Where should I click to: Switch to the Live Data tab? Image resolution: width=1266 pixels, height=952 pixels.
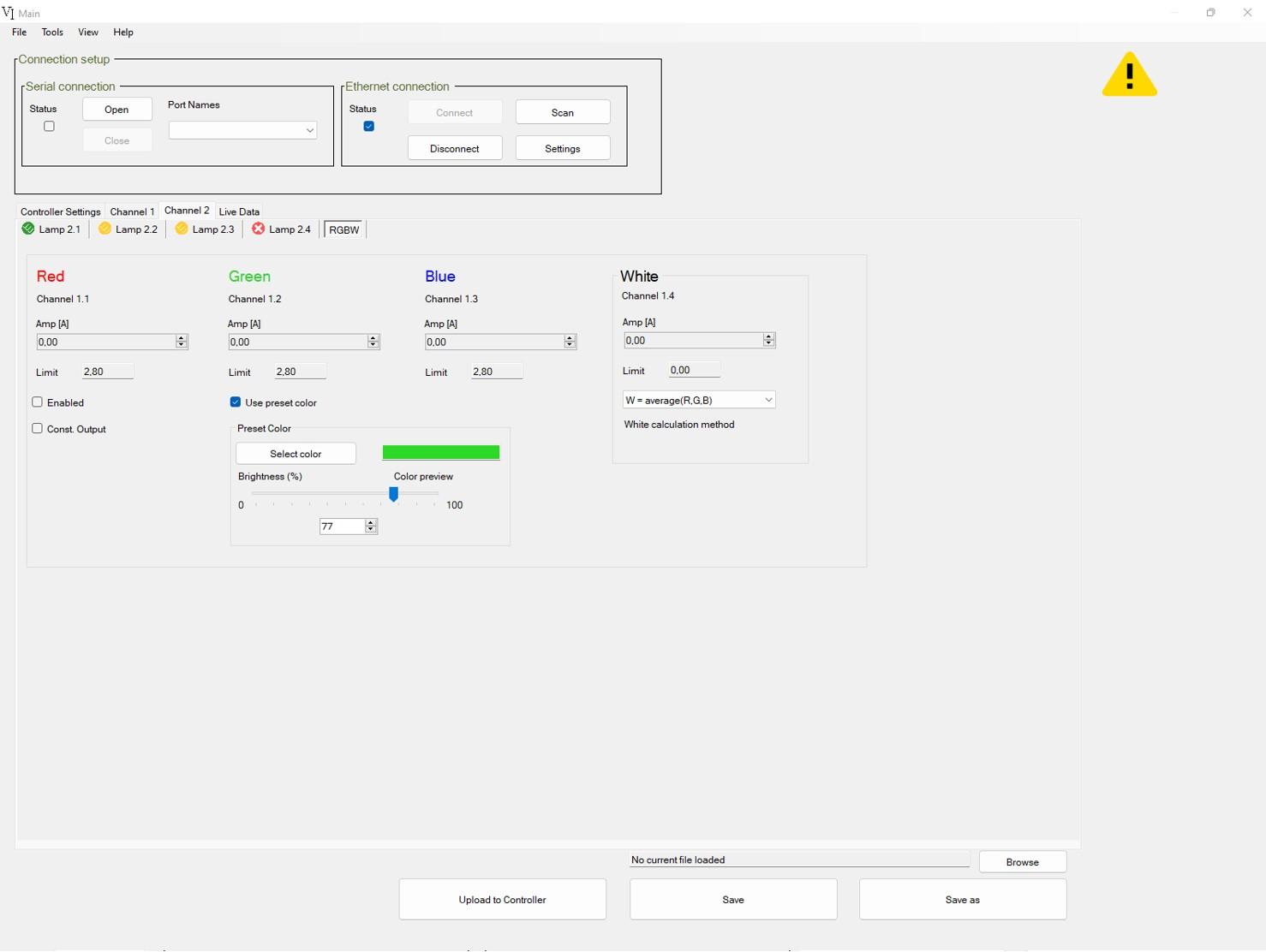[x=239, y=211]
